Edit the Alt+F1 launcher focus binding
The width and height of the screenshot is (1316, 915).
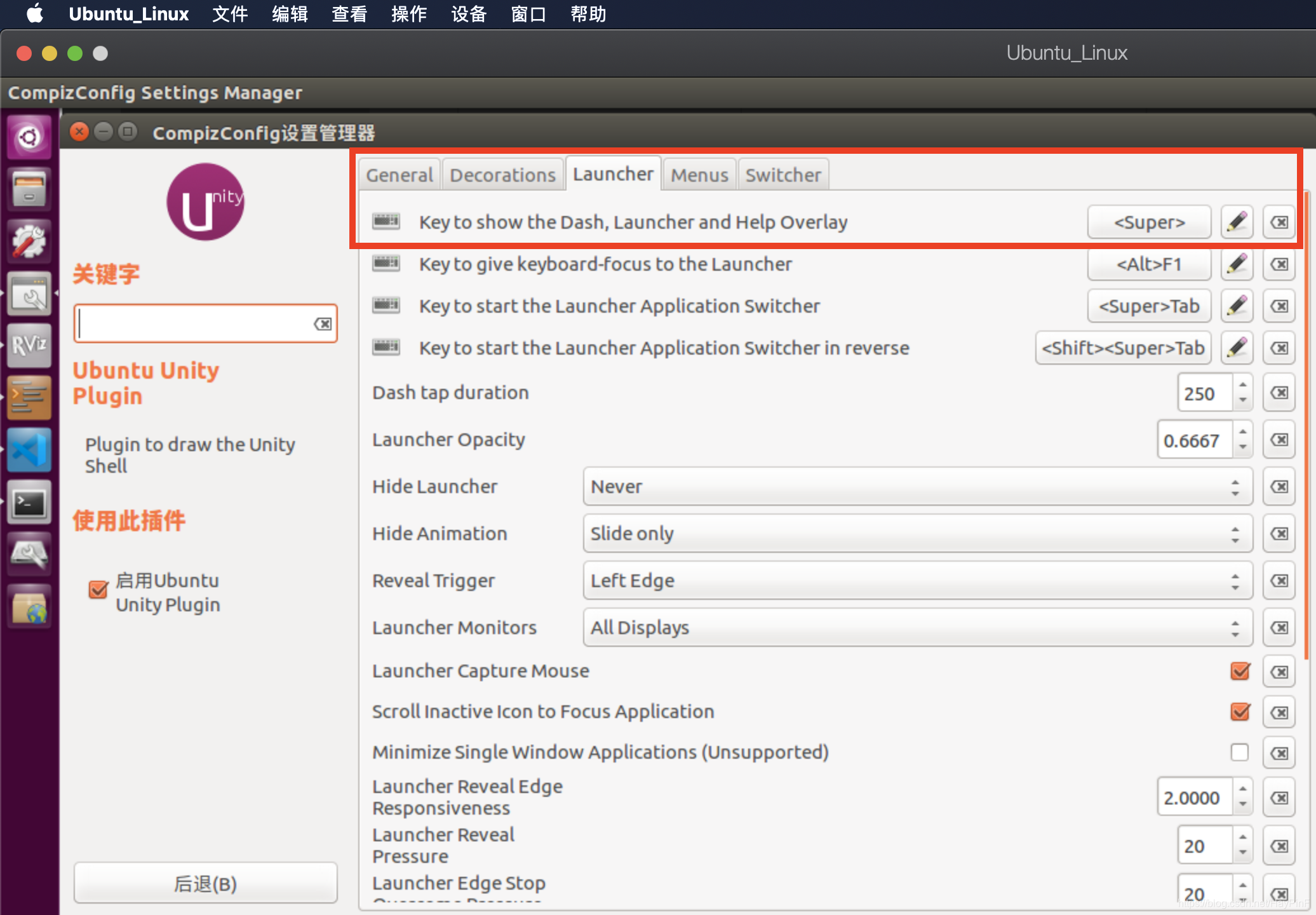point(1237,264)
